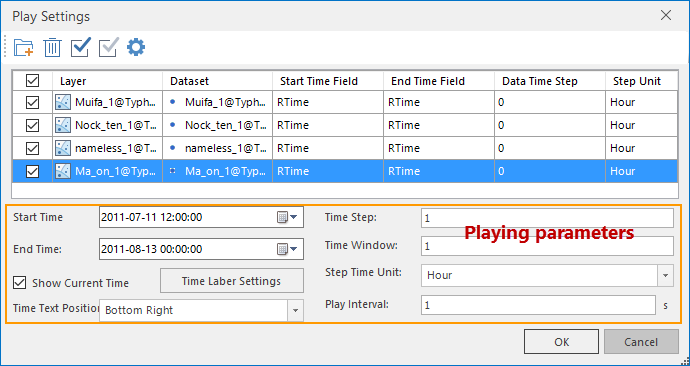Uncheck the Ma_on_1 layer checkbox
The height and width of the screenshot is (366, 690).
click(x=33, y=171)
